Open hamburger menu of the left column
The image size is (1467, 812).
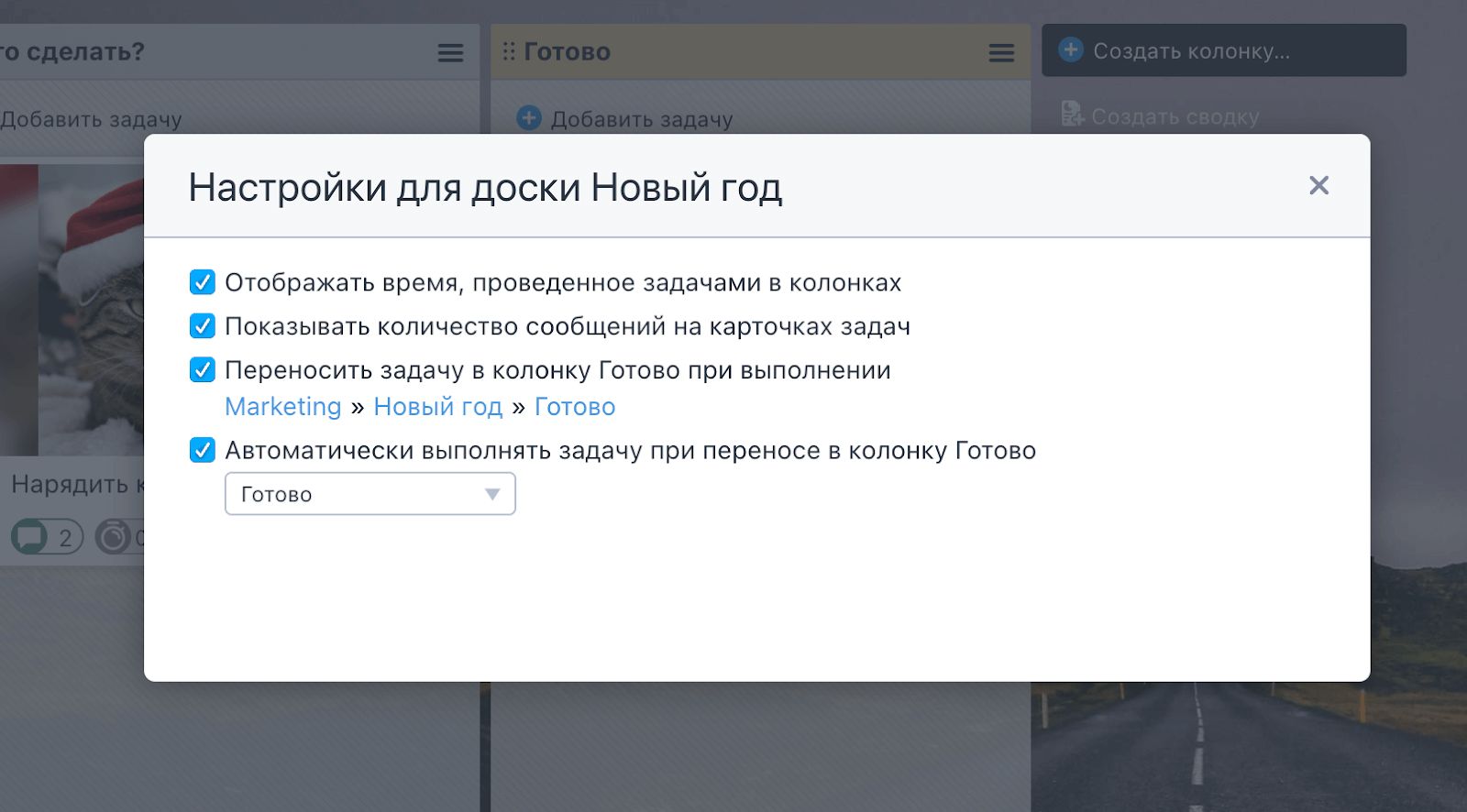pyautogui.click(x=450, y=53)
